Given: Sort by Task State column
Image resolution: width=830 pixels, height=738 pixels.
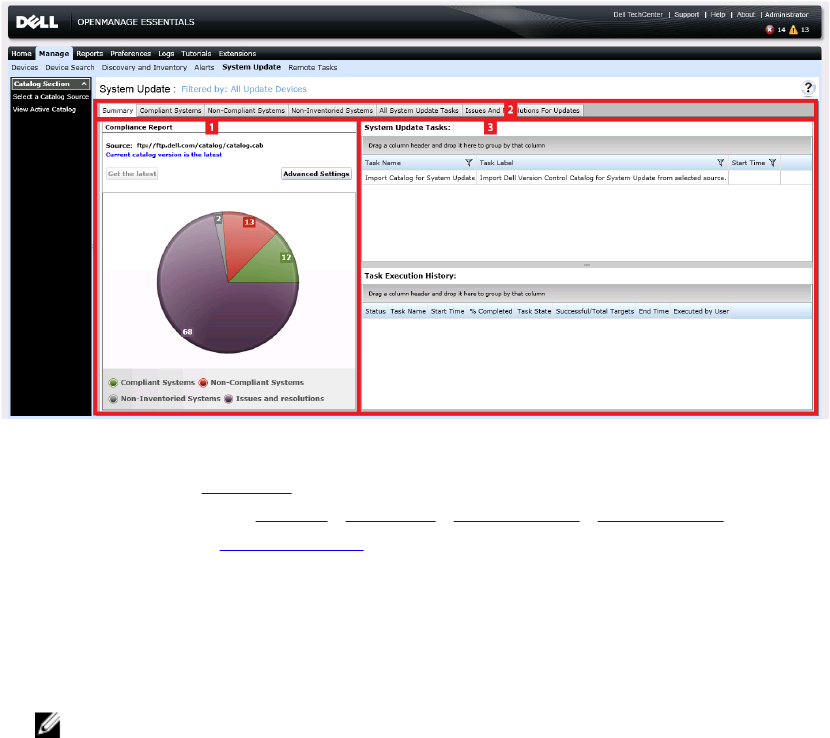Looking at the screenshot, I should tap(534, 311).
